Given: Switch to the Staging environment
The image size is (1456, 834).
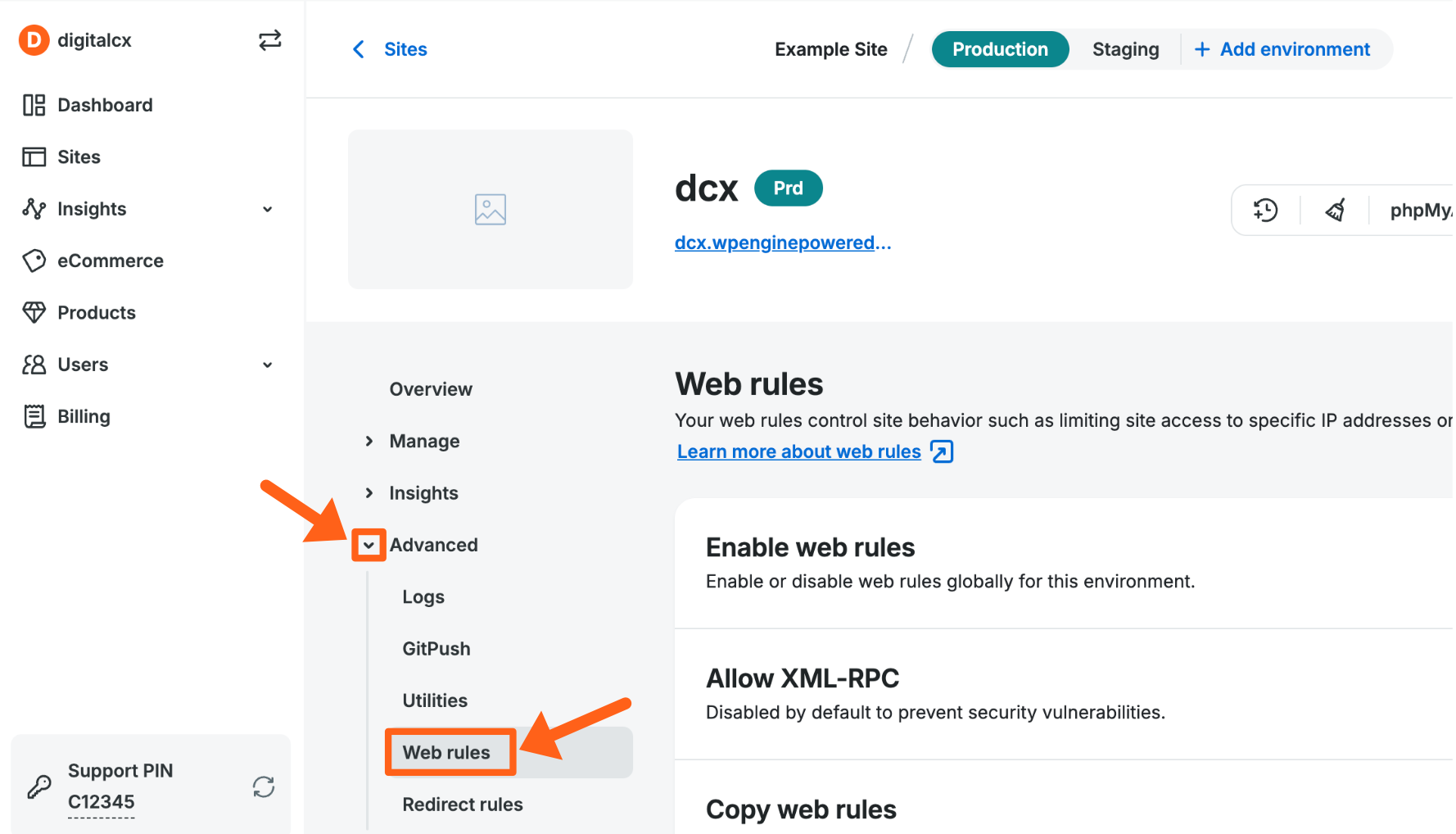Looking at the screenshot, I should (x=1125, y=49).
